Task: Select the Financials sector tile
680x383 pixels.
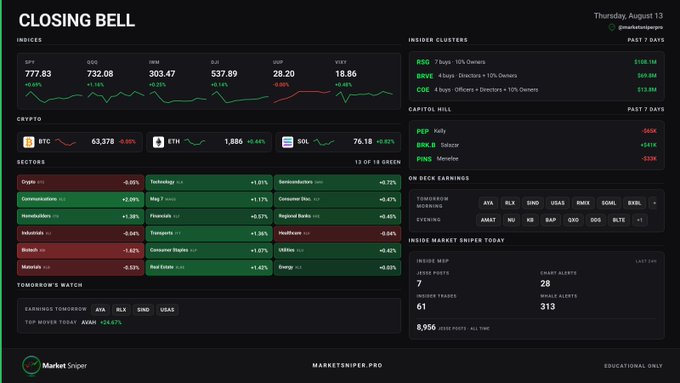Action: [209, 216]
